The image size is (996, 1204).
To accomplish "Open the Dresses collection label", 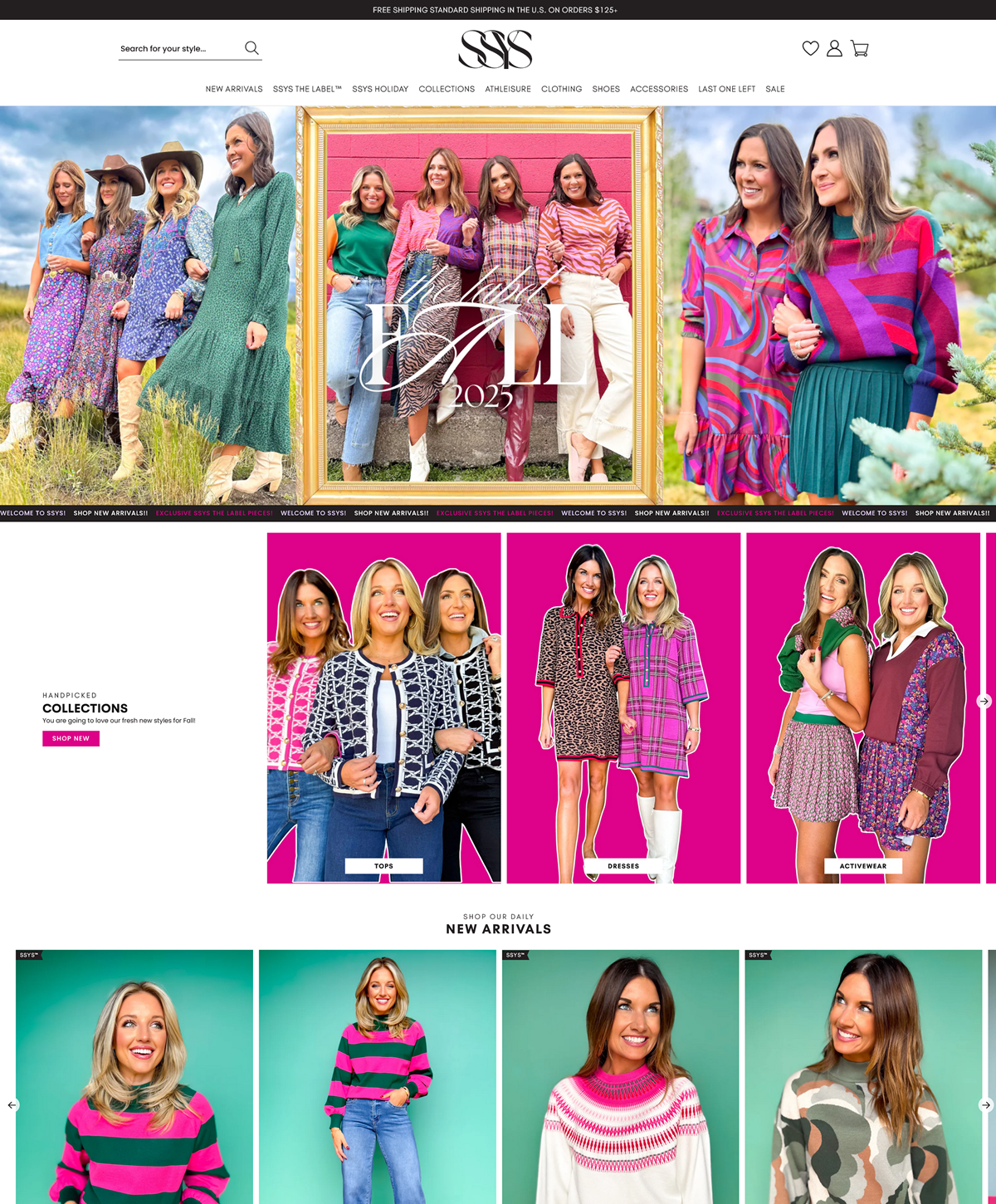I will click(x=623, y=866).
